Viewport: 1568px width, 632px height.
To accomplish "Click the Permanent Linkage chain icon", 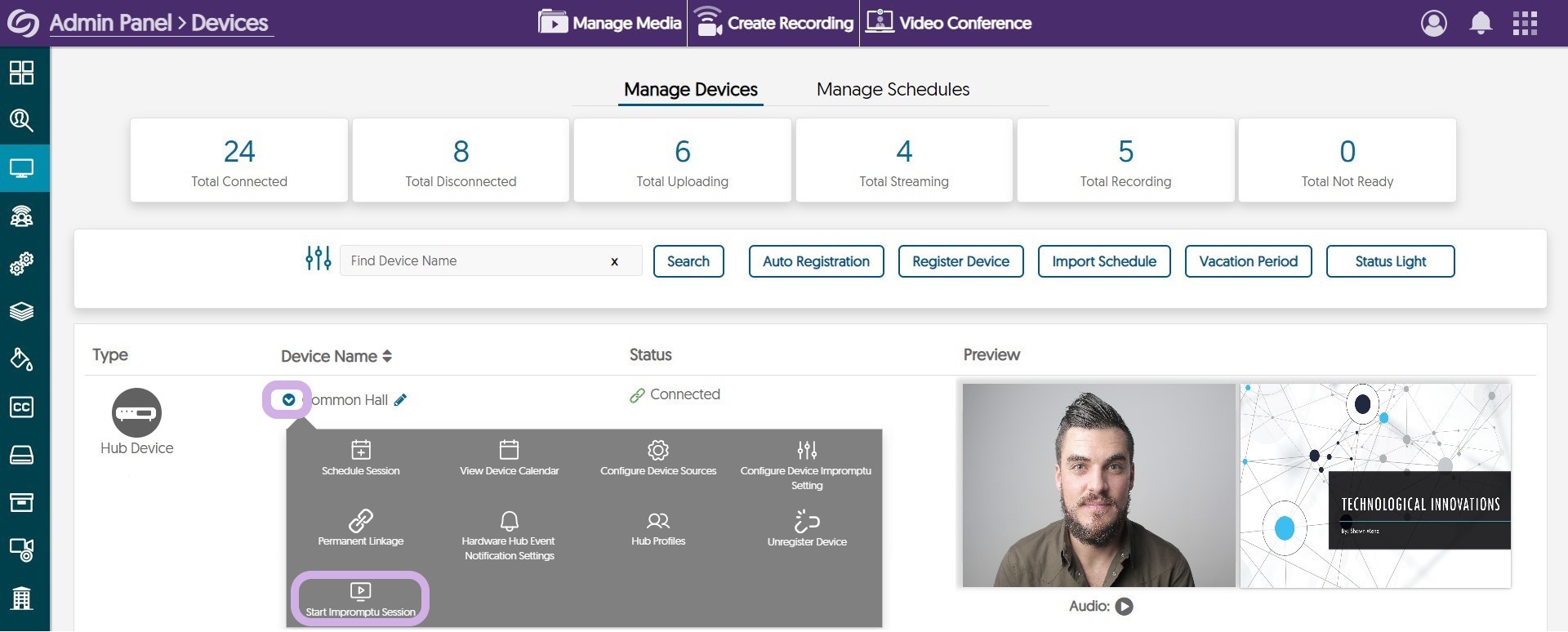I will [x=360, y=520].
